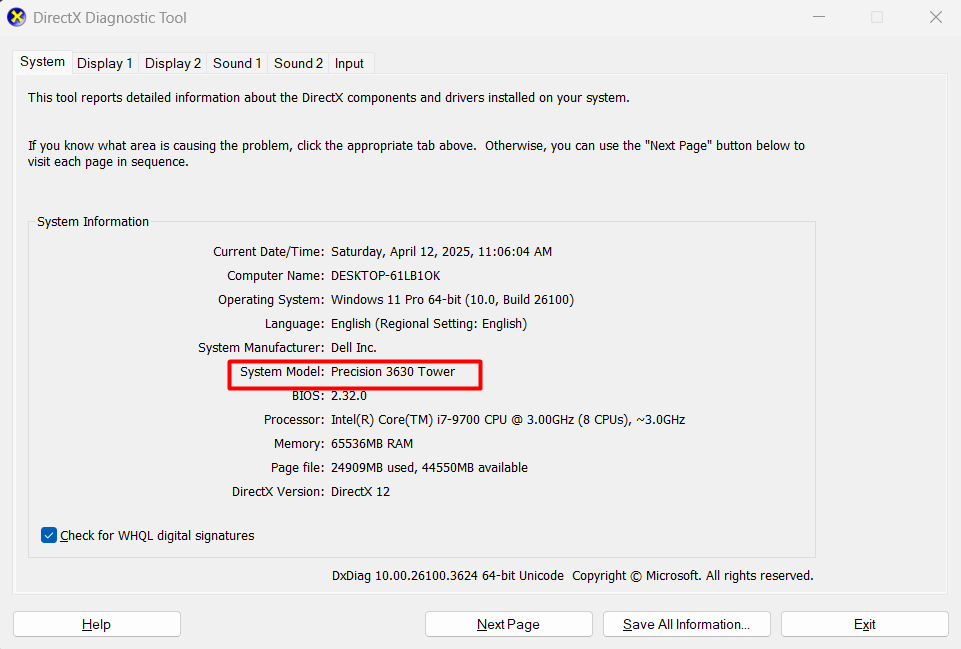Click computer name 'DESKTOP-61LB1OK'
The width and height of the screenshot is (961, 649).
pos(386,276)
